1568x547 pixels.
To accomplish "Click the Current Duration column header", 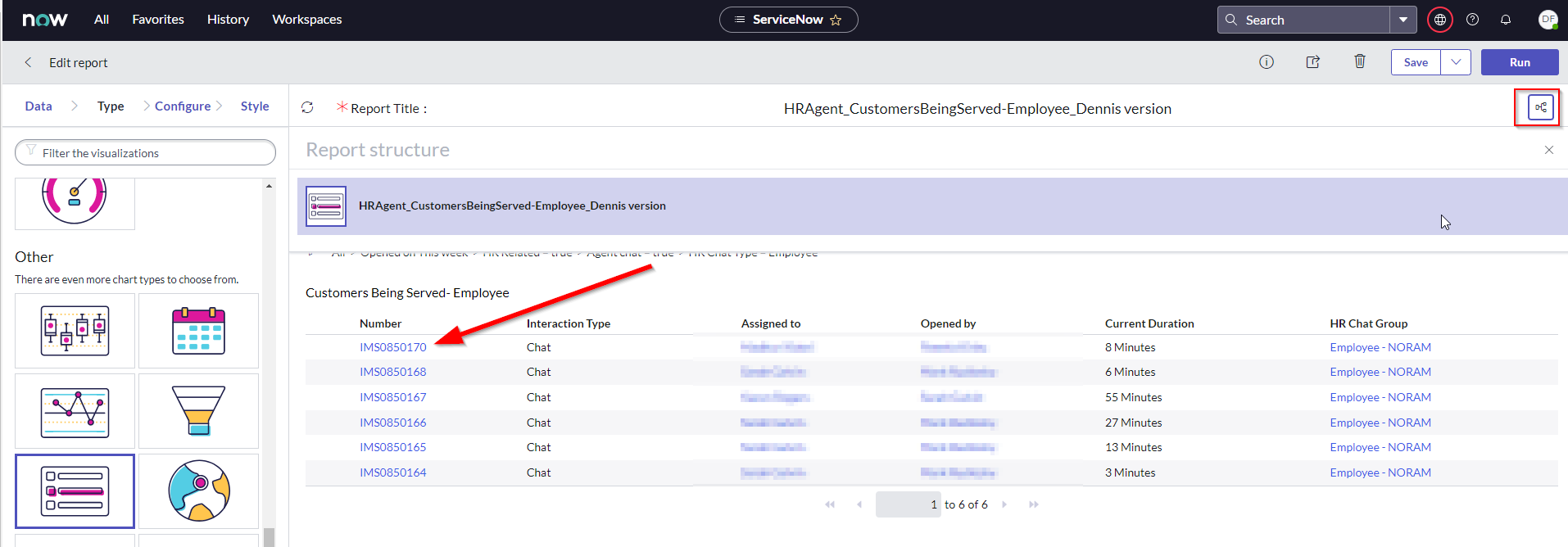I will 1149,323.
